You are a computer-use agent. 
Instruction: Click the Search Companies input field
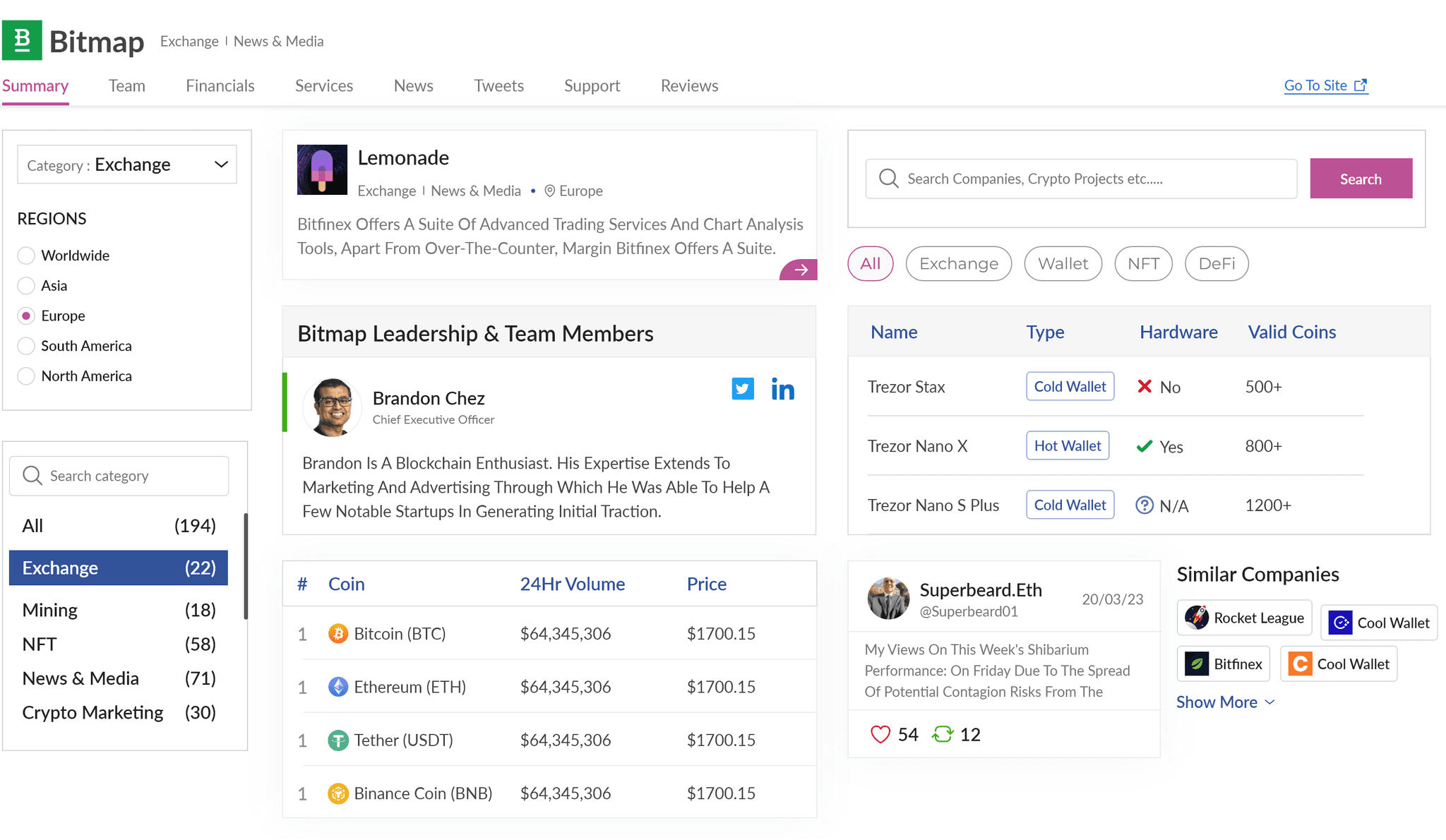click(x=1081, y=179)
